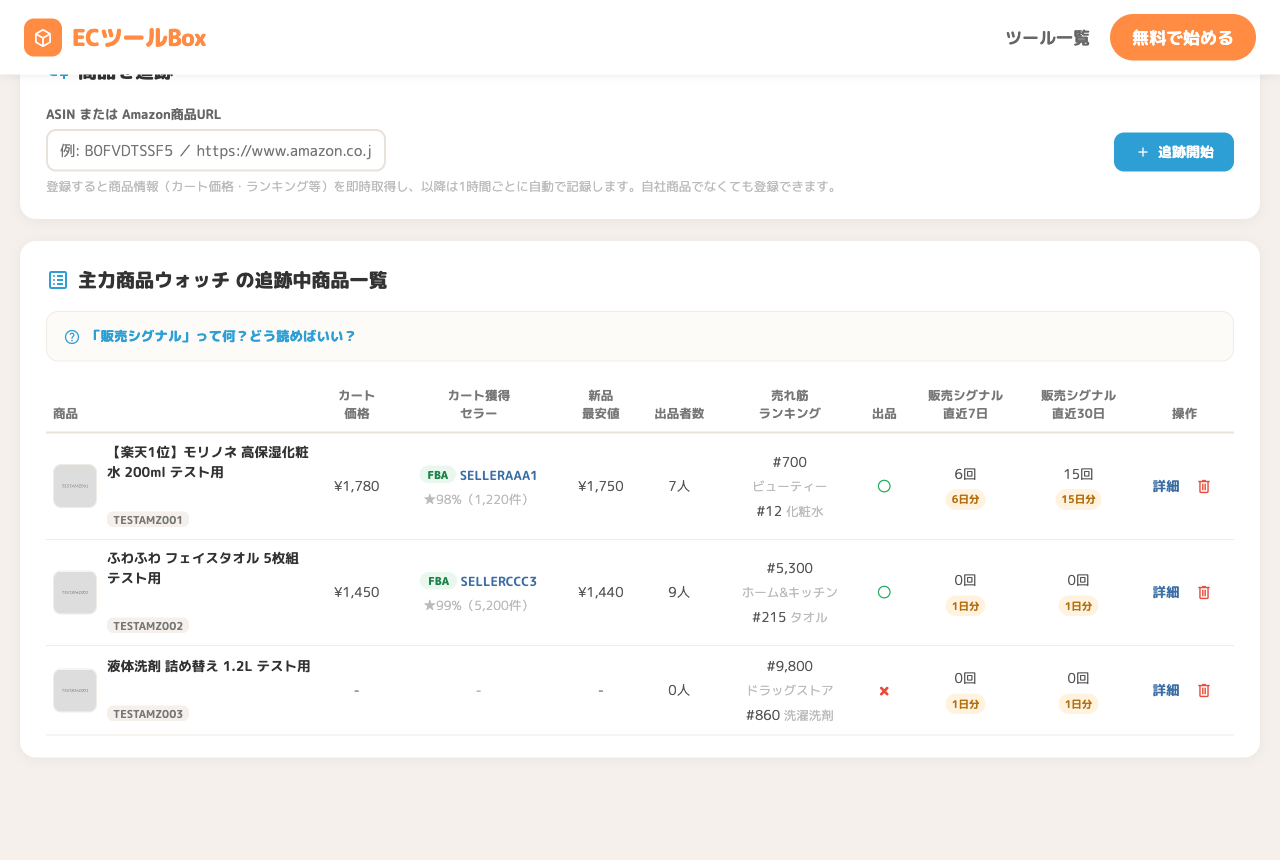Viewport: 1280px width, 860px height.
Task: Click cart price ¥1,450
Action: 357,592
